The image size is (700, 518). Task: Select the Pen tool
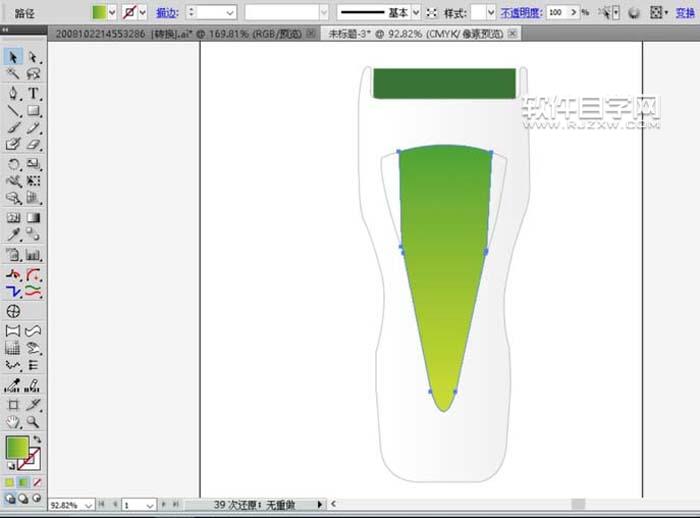[x=13, y=93]
